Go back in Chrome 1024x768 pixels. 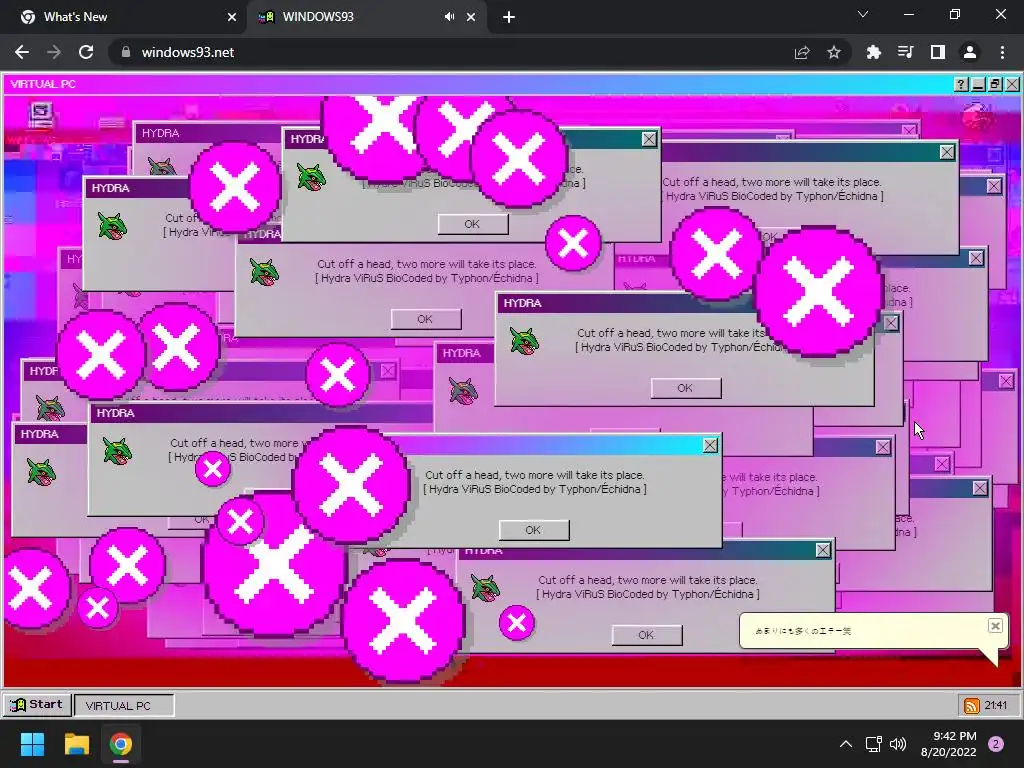tap(22, 52)
